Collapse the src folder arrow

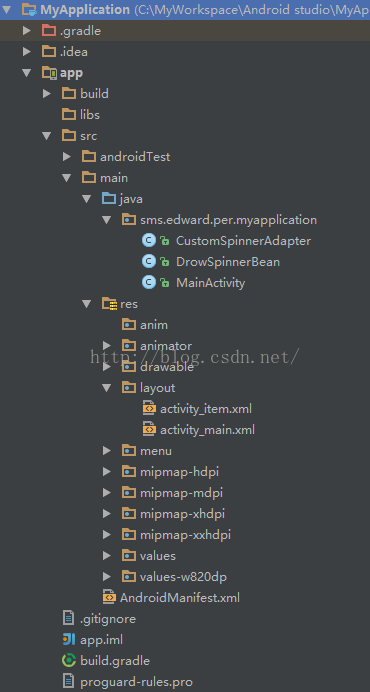(47, 136)
